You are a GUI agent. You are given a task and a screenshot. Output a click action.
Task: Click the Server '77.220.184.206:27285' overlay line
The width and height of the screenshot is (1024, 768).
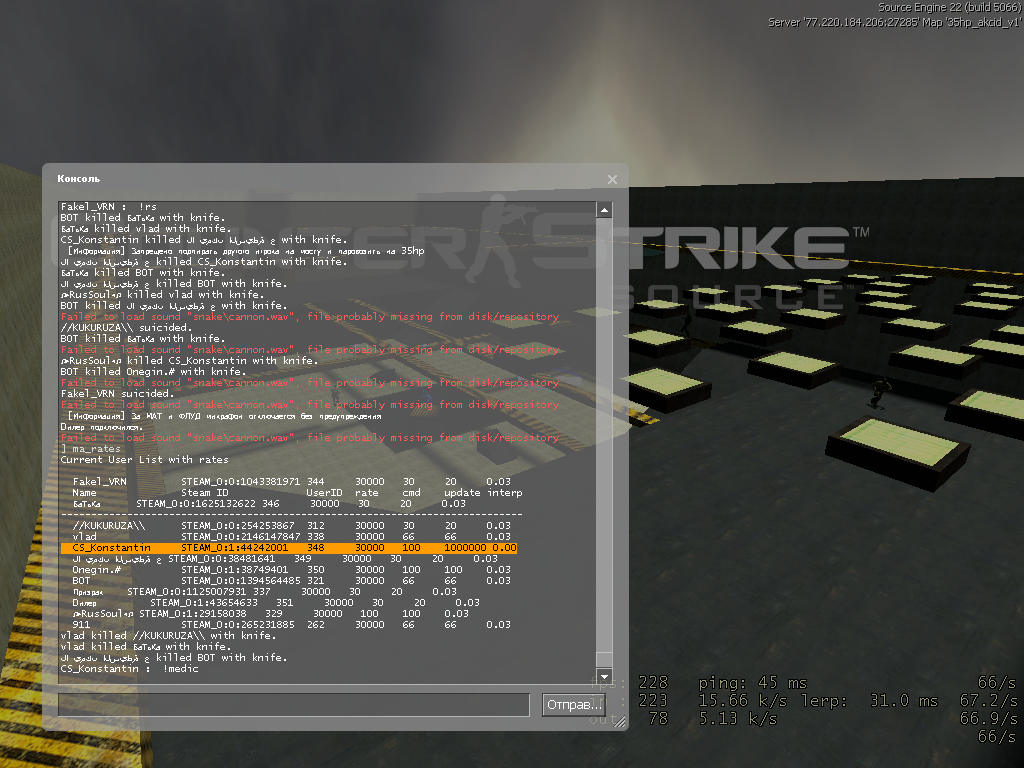894,22
